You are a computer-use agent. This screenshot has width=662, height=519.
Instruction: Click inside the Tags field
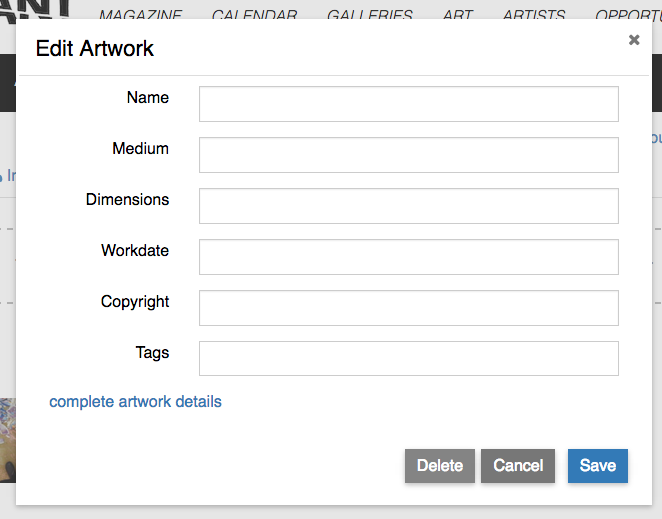[x=408, y=359]
